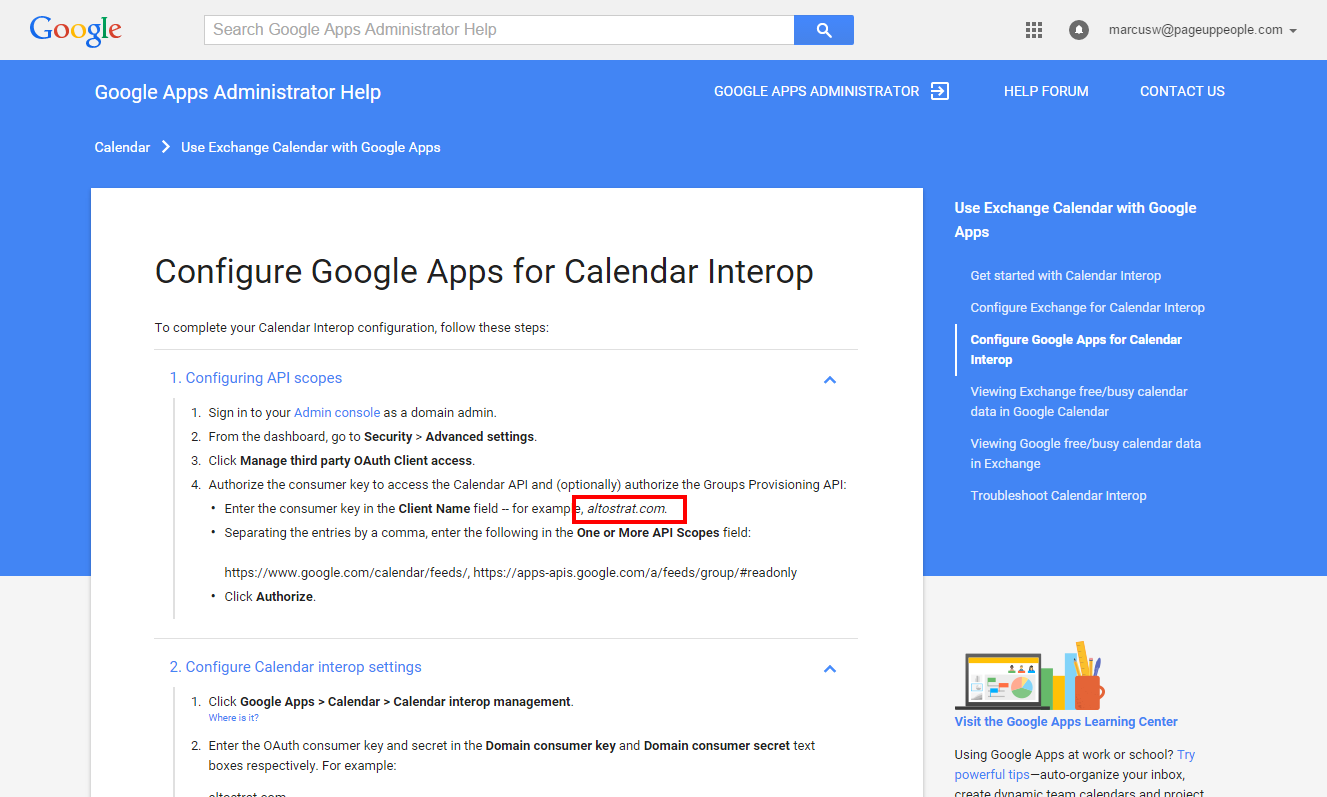Viewport: 1327px width, 797px height.
Task: Click the sign-in arrow icon beside Google Apps Administrator
Action: pyautogui.click(x=939, y=91)
